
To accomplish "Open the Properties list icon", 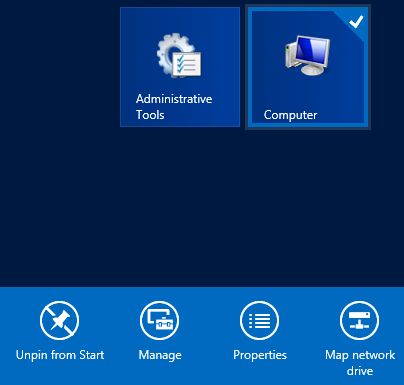I will 260,320.
